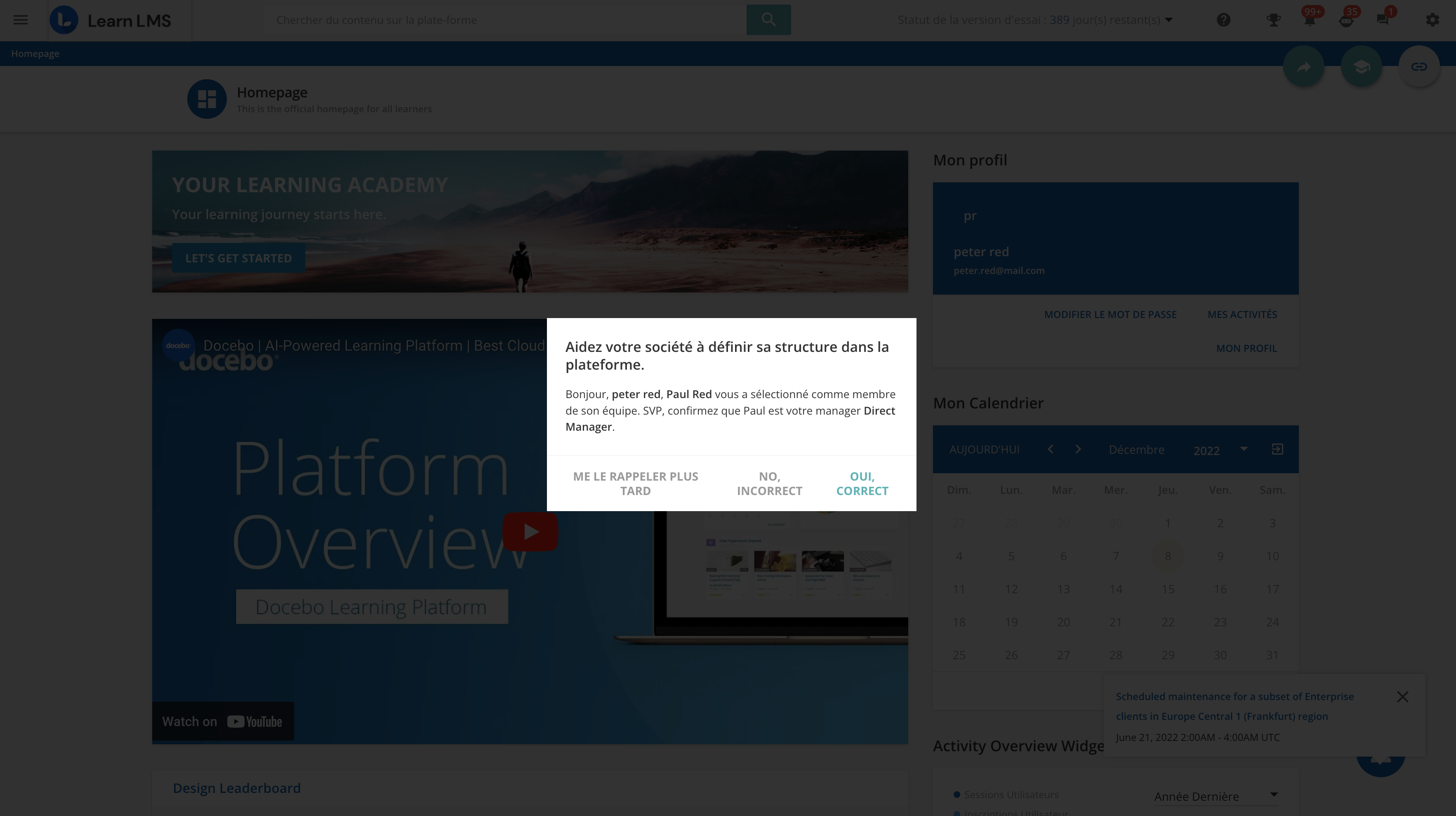1456x816 pixels.
Task: Click the calendar export icon
Action: click(1277, 449)
